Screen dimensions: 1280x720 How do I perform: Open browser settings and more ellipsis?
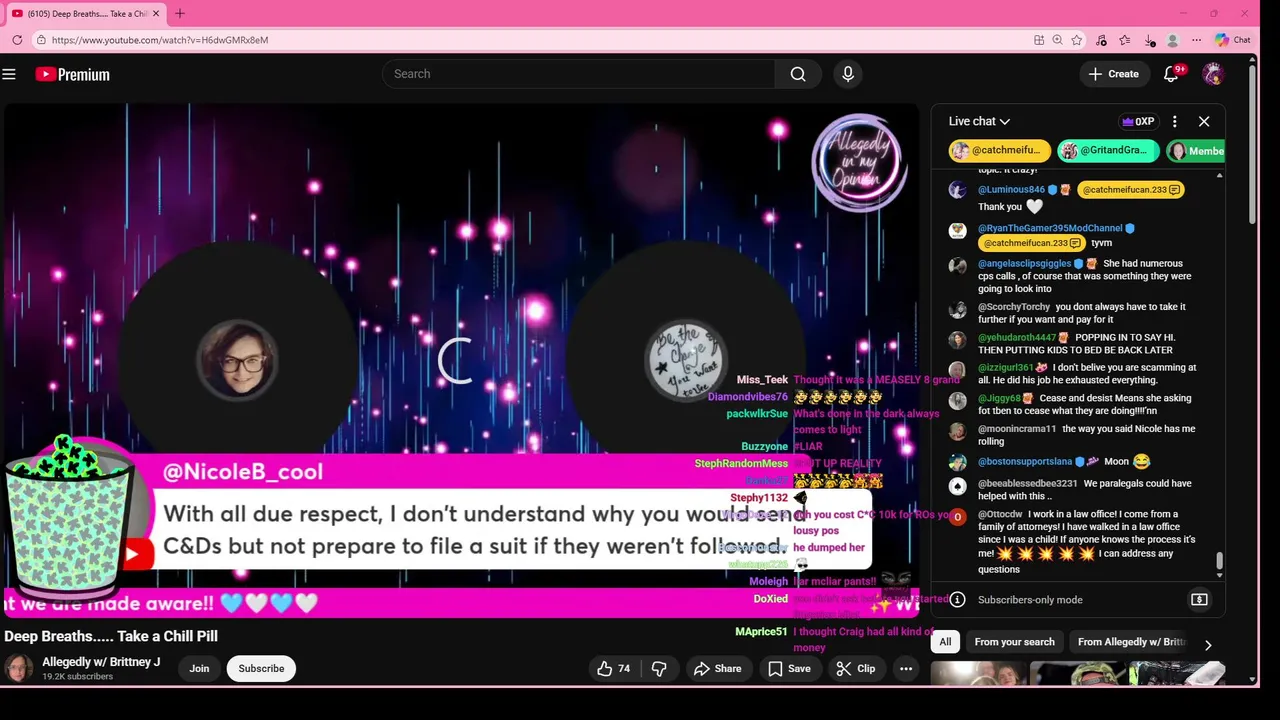1197,40
